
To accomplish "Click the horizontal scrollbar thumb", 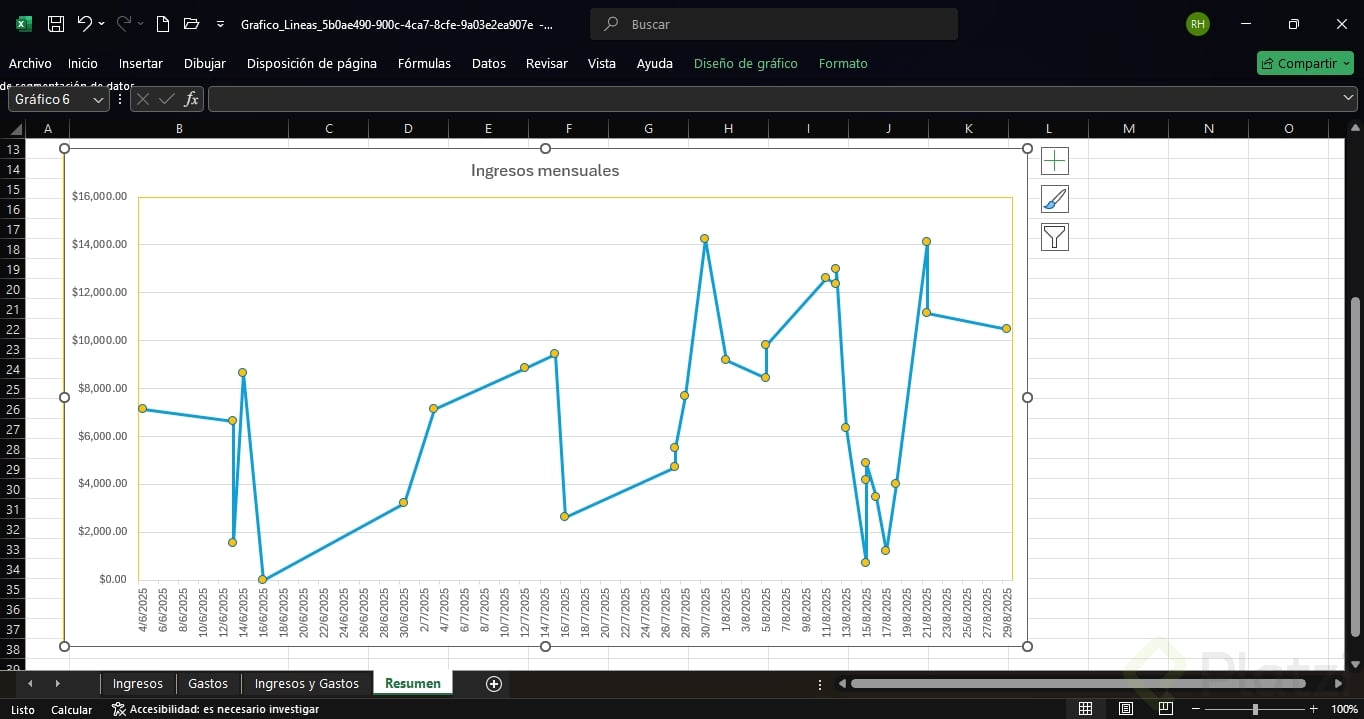I will 1078,684.
